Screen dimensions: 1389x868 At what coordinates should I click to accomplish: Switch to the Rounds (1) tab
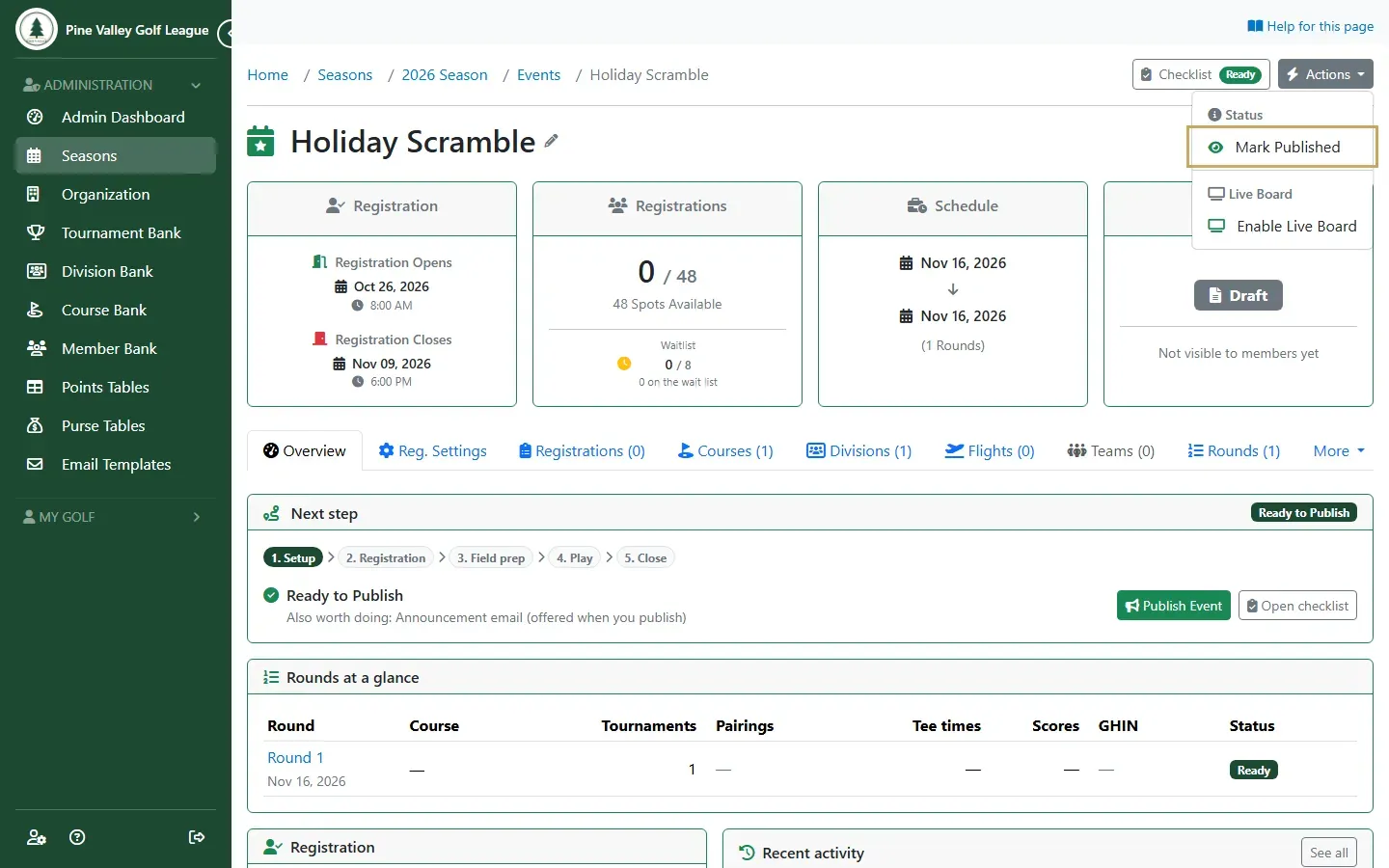[x=1234, y=450]
